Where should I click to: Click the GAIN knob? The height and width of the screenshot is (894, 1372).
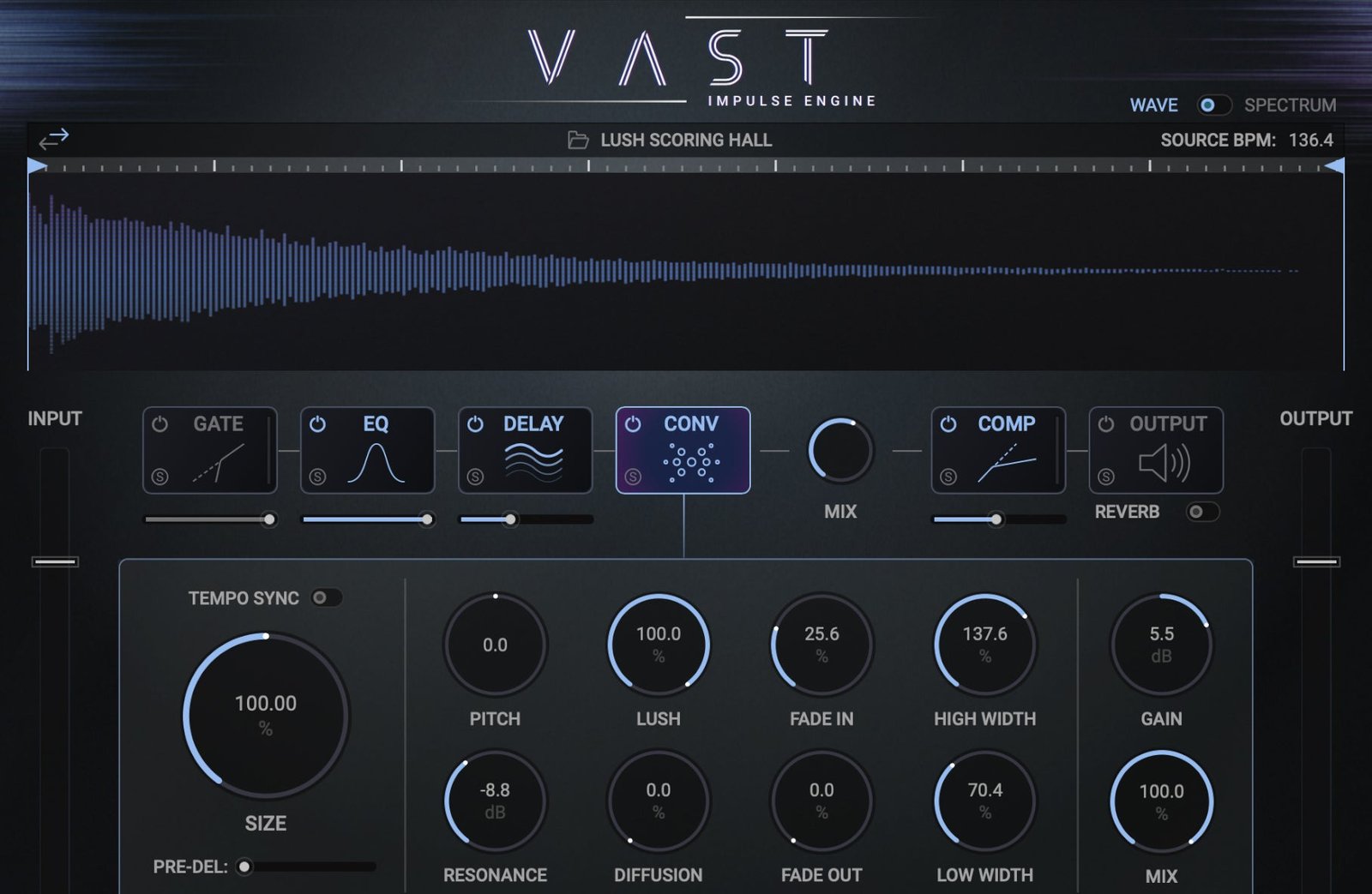pos(1161,645)
